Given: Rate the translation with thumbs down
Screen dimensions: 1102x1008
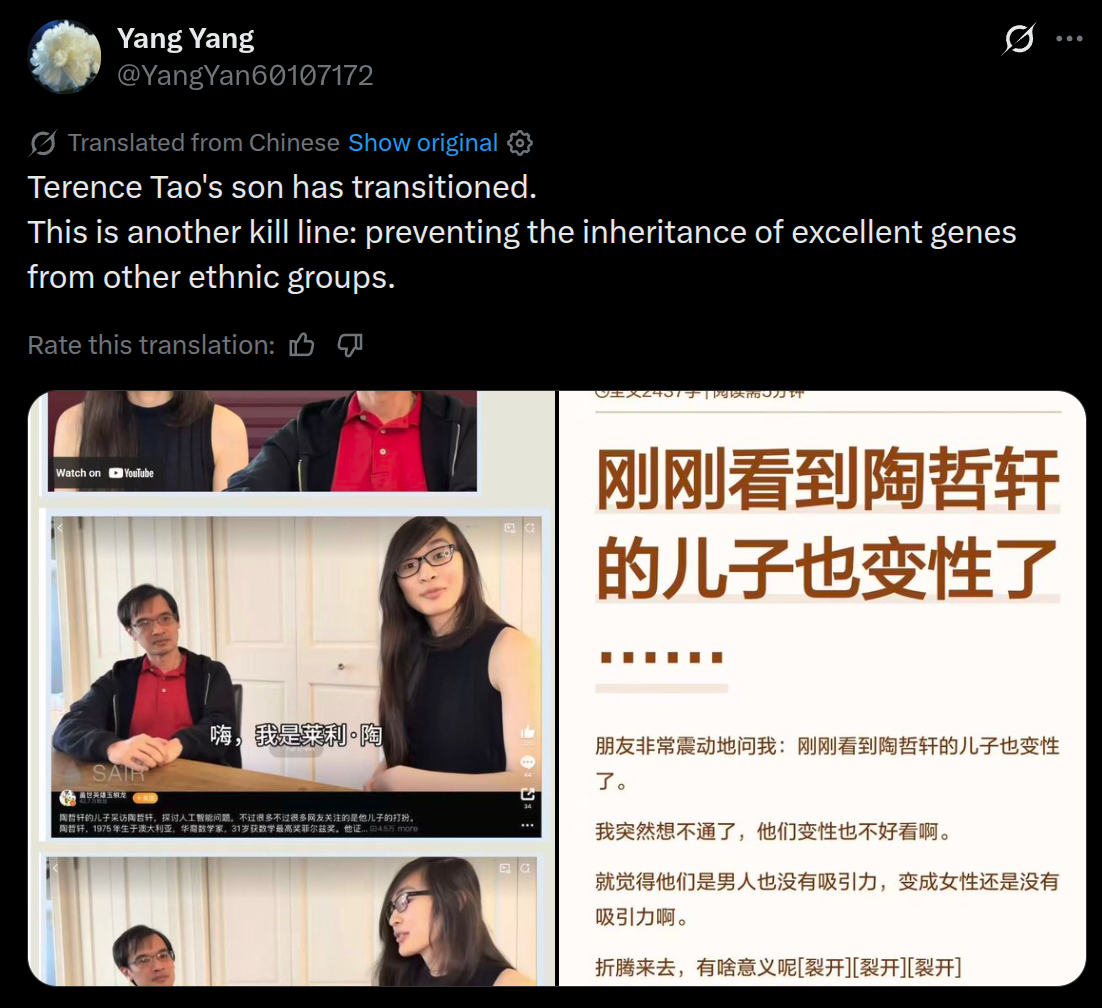Looking at the screenshot, I should click(x=350, y=345).
